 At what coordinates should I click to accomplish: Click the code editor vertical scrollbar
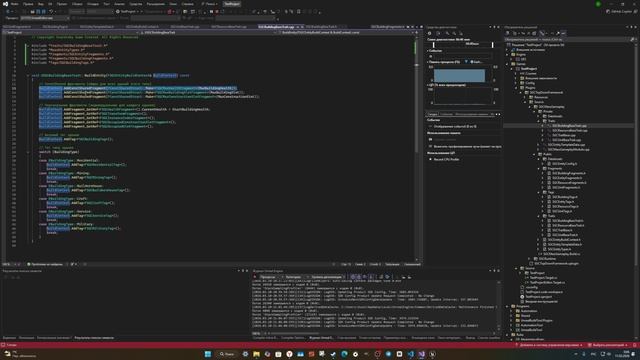pos(417,148)
